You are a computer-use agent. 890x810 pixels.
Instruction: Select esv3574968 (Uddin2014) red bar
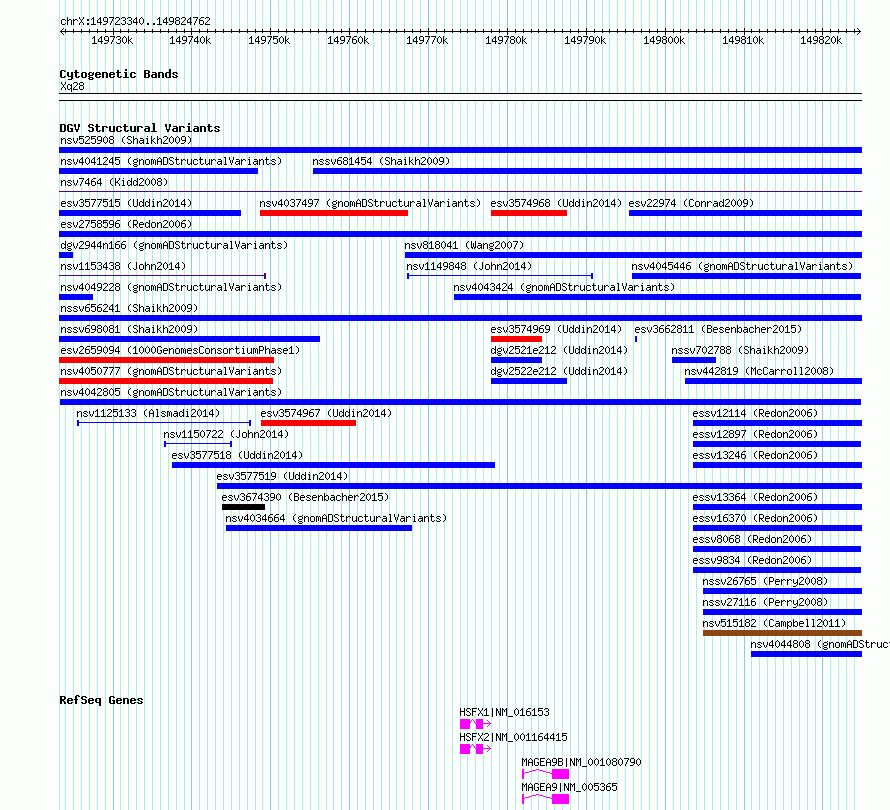pos(528,213)
